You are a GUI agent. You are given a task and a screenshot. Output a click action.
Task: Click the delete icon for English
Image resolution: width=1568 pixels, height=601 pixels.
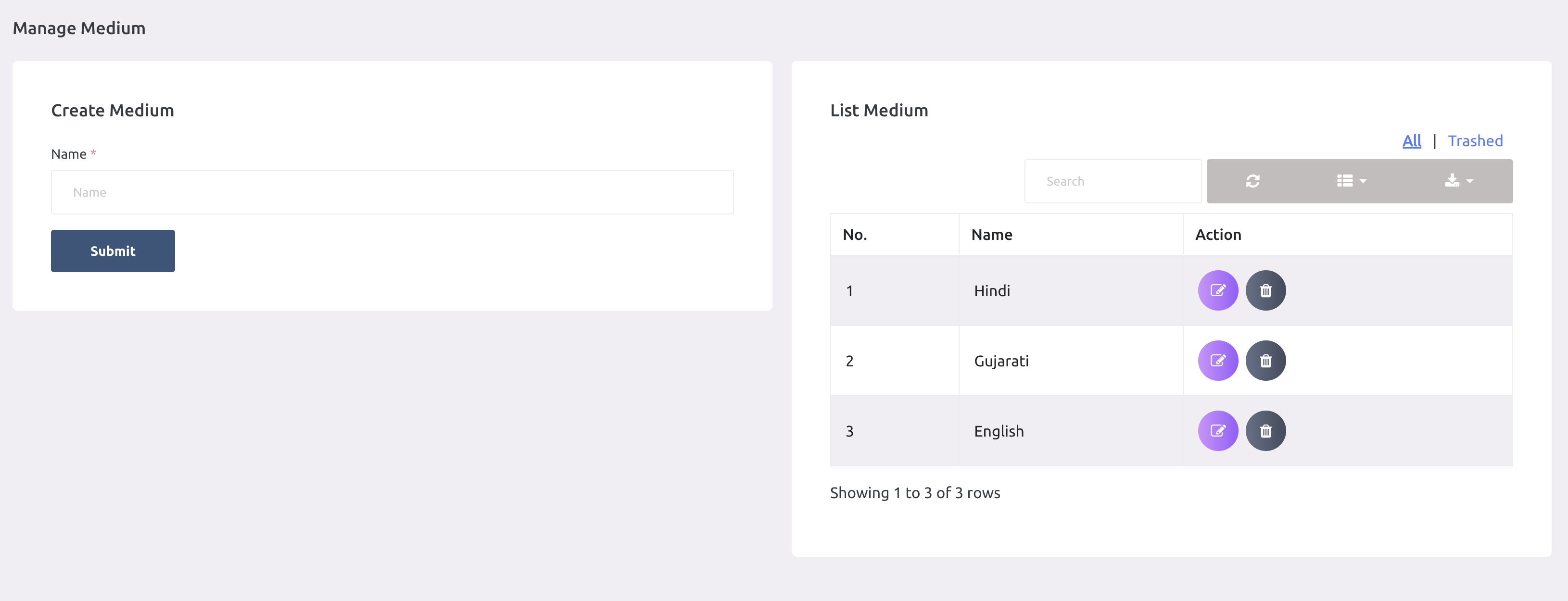tap(1264, 430)
